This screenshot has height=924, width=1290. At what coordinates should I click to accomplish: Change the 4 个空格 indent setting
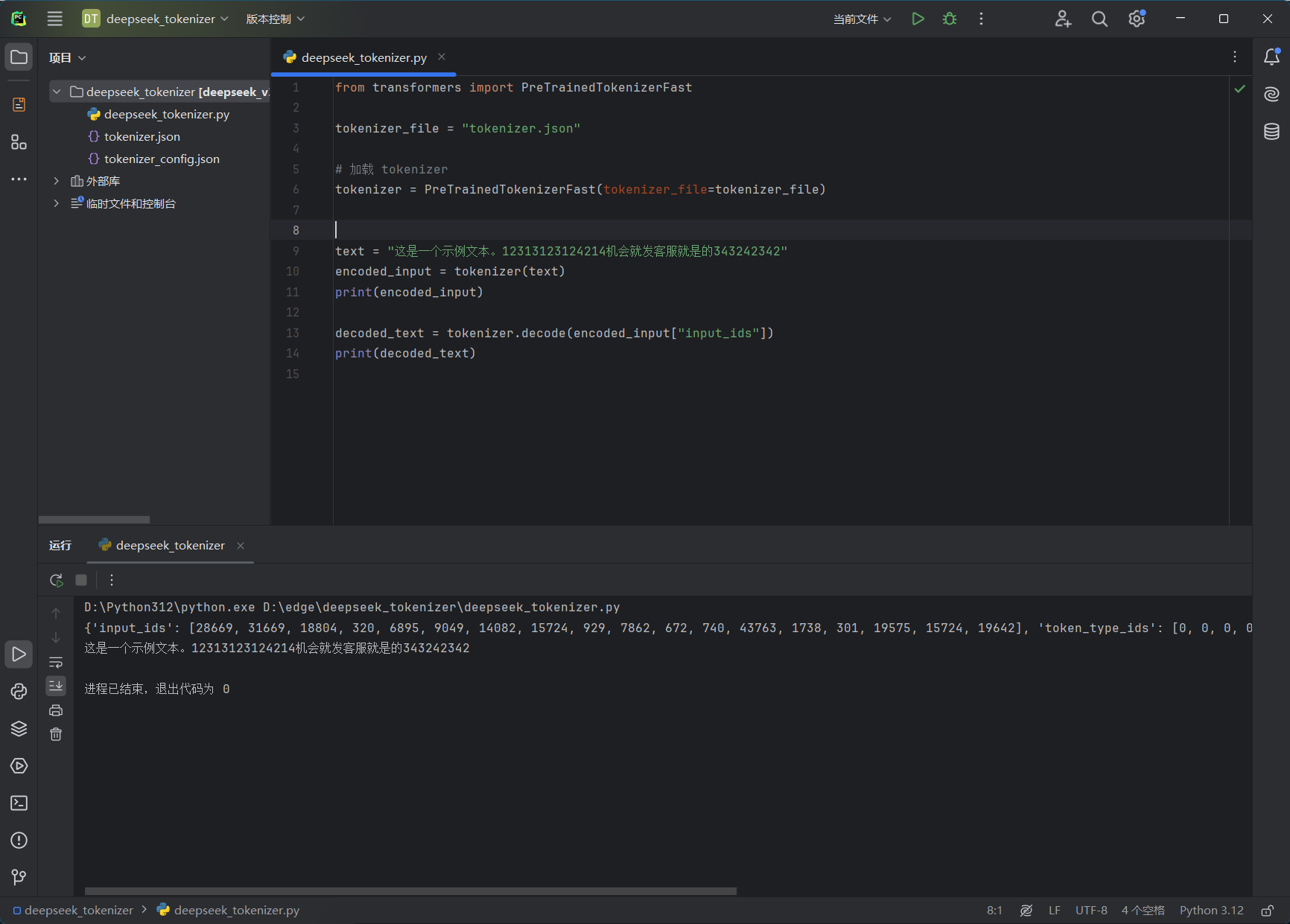point(1143,910)
